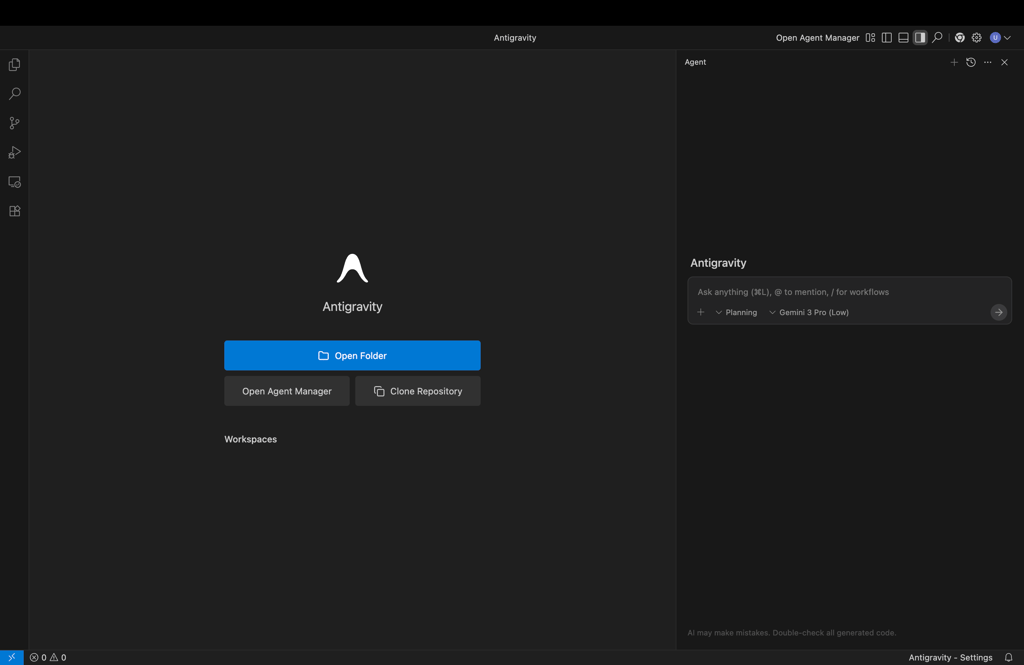
Task: Click the remote window indicator in the status bar
Action: [x=12, y=657]
